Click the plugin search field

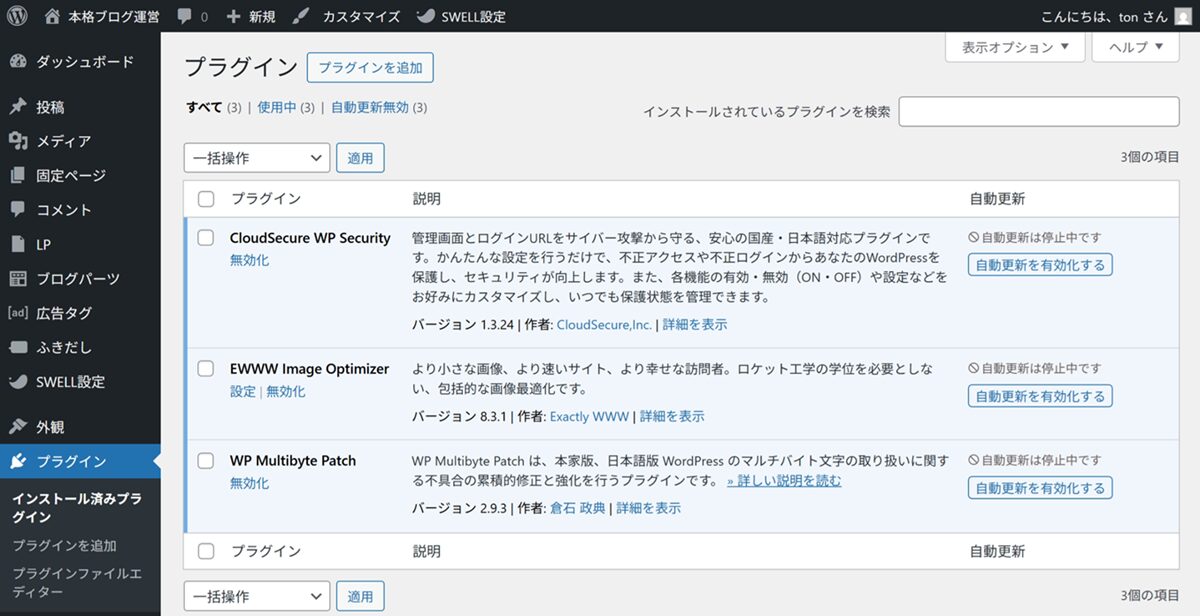[x=1038, y=112]
